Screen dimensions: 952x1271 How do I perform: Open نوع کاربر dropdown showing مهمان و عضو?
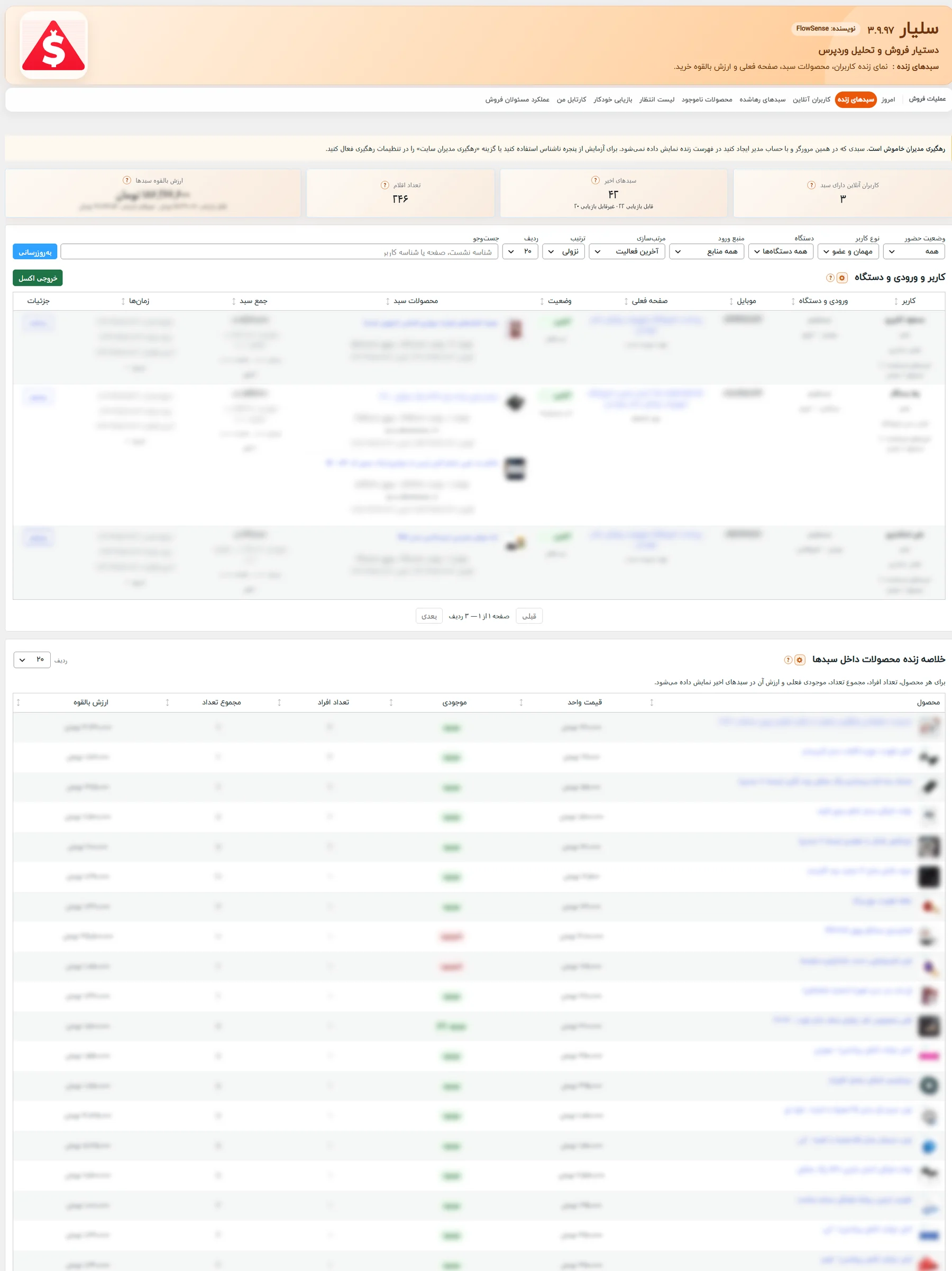tap(847, 251)
